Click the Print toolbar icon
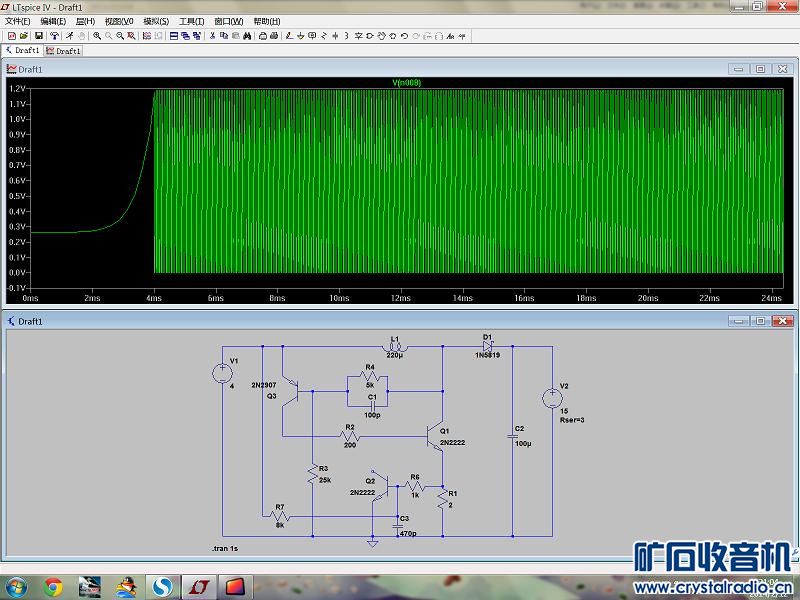The width and height of the screenshot is (800, 600). pyautogui.click(x=263, y=36)
